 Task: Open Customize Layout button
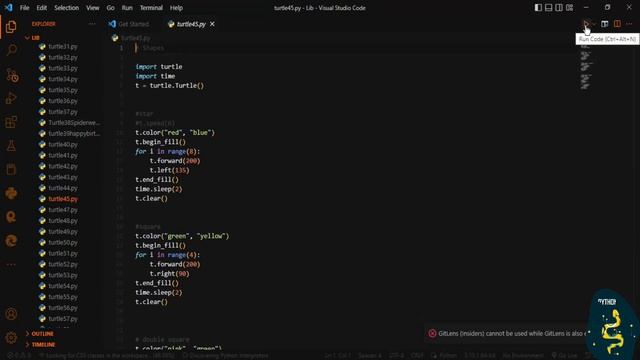(569, 8)
